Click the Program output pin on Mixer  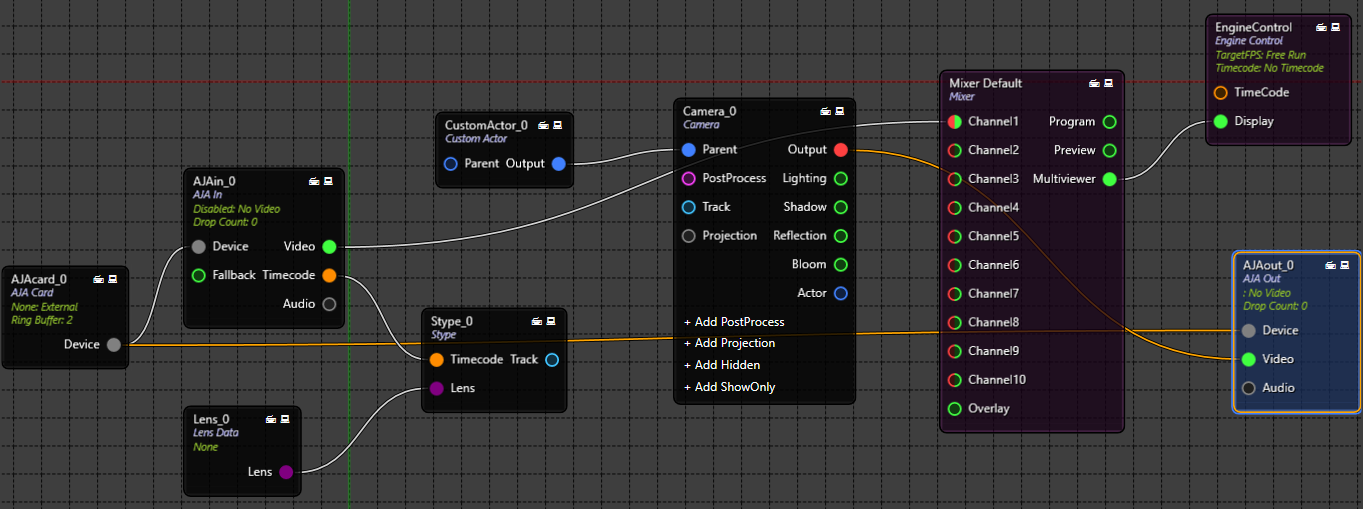coord(1109,122)
